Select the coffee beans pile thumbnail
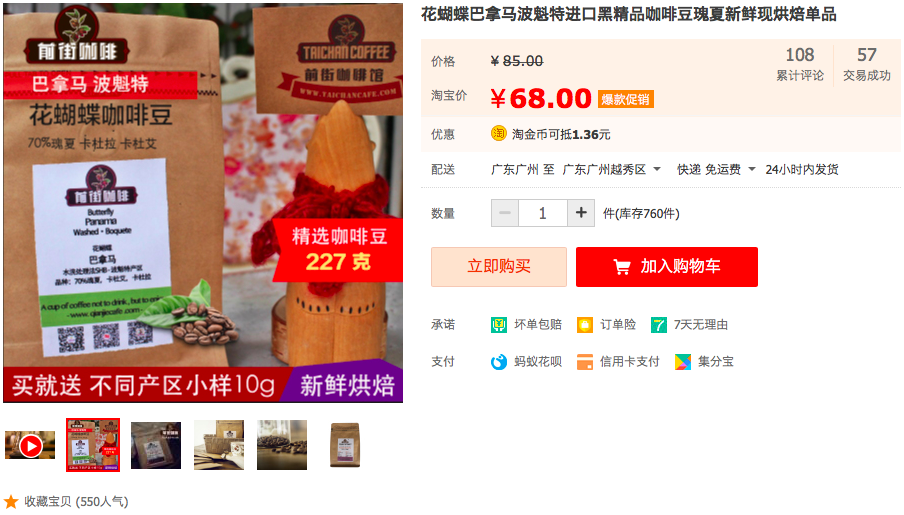The width and height of the screenshot is (904, 515). 282,445
